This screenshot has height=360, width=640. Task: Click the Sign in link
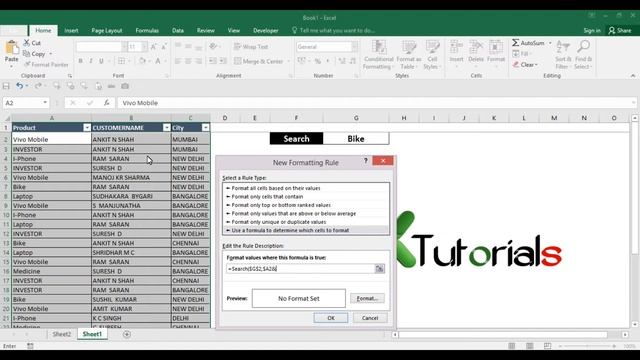coord(591,30)
